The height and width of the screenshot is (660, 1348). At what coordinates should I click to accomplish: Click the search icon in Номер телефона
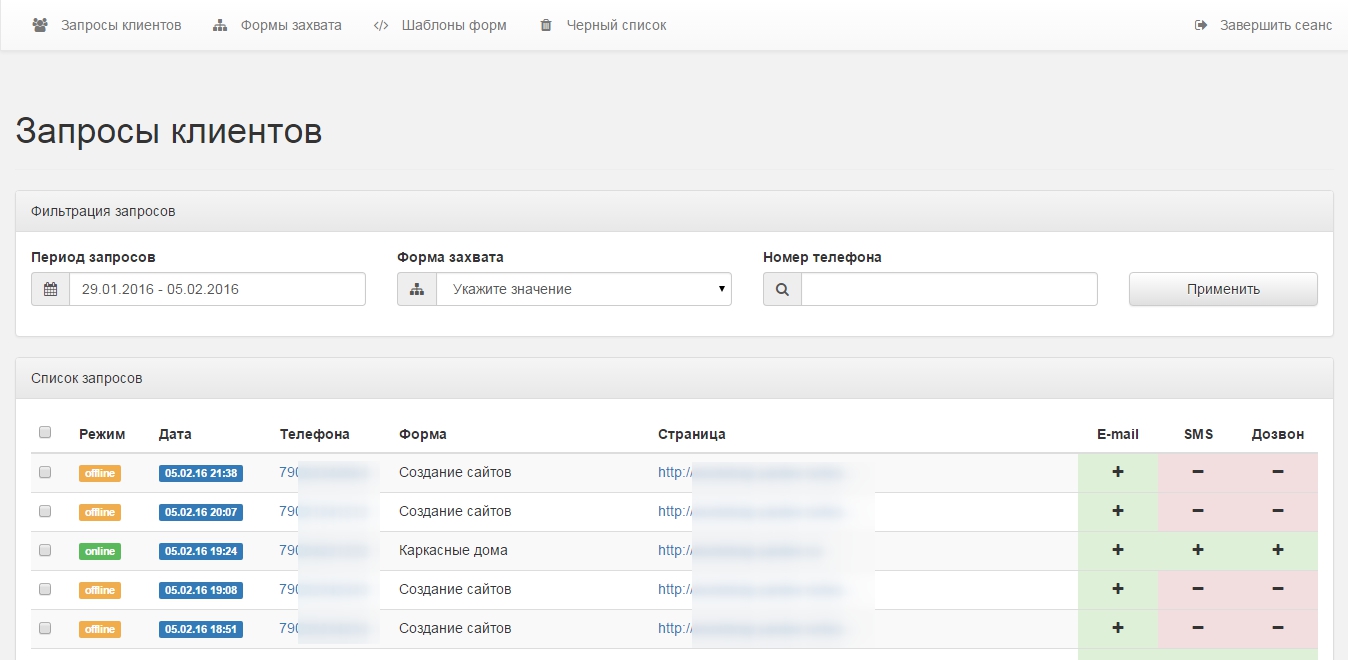tap(782, 289)
